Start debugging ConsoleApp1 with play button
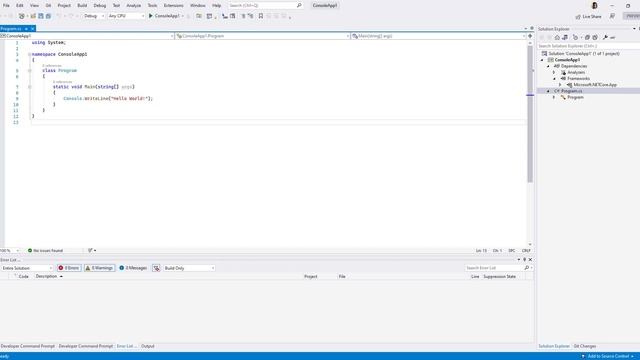Viewport: 640px width, 360px height. [164, 16]
